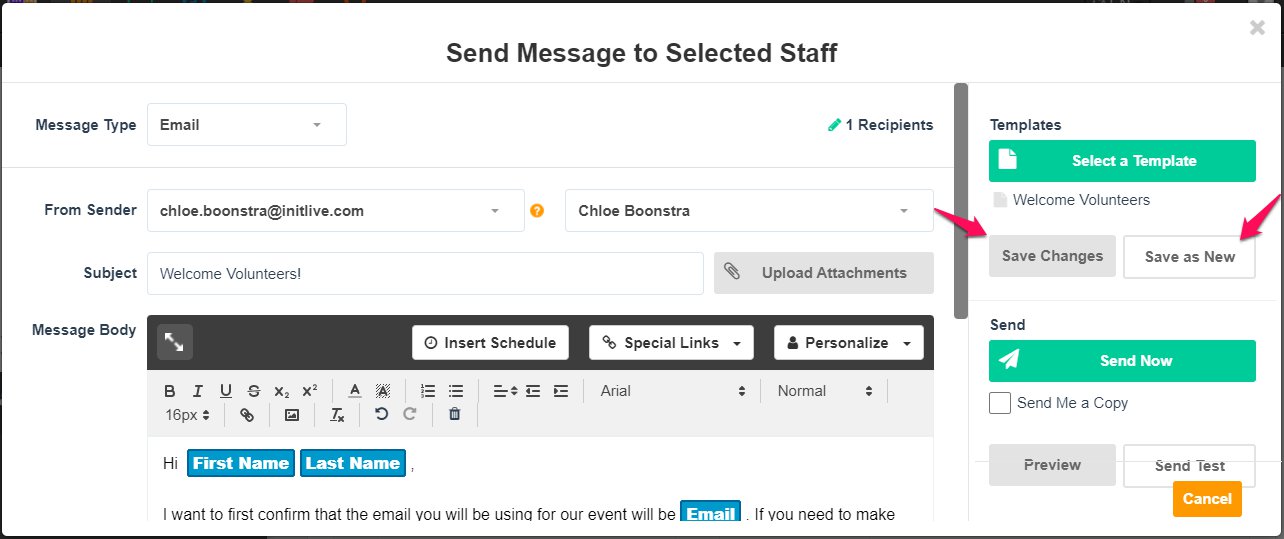This screenshot has height=539, width=1284.
Task: Click the Send Now button
Action: click(1122, 361)
